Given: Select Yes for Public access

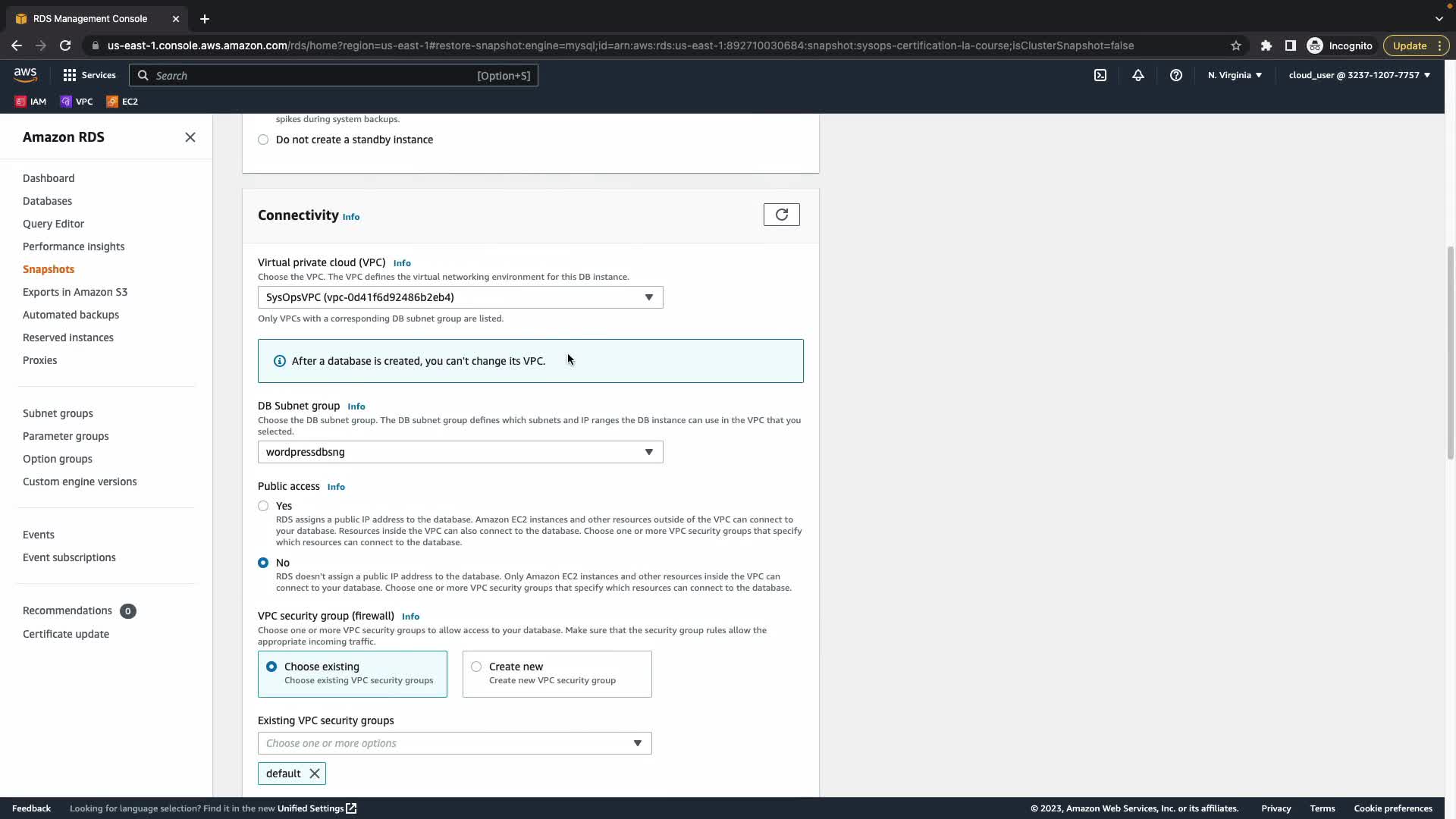Looking at the screenshot, I should [x=263, y=506].
